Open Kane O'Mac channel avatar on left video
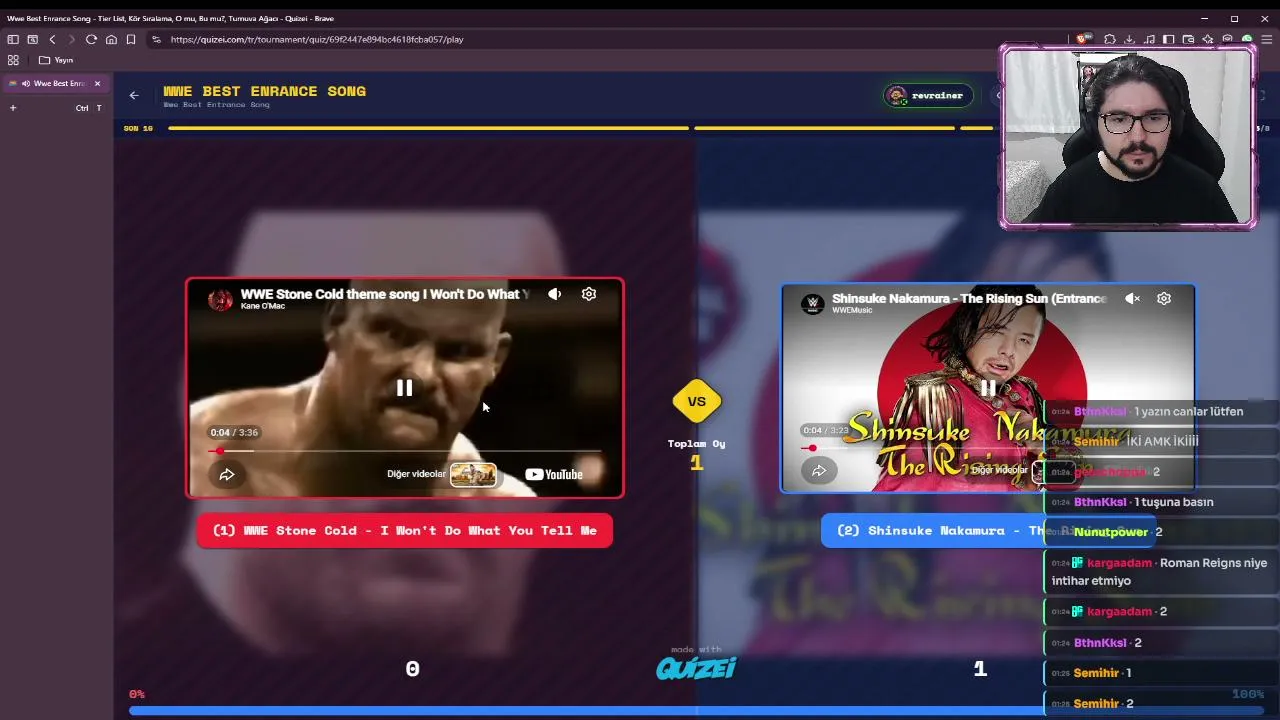 (220, 299)
